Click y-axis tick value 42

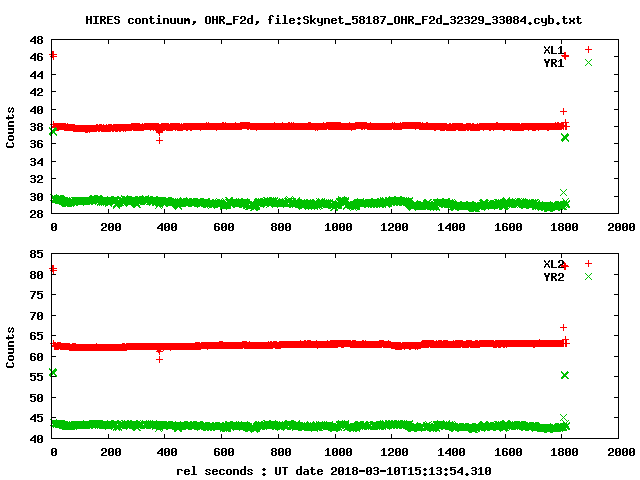[x=36, y=92]
